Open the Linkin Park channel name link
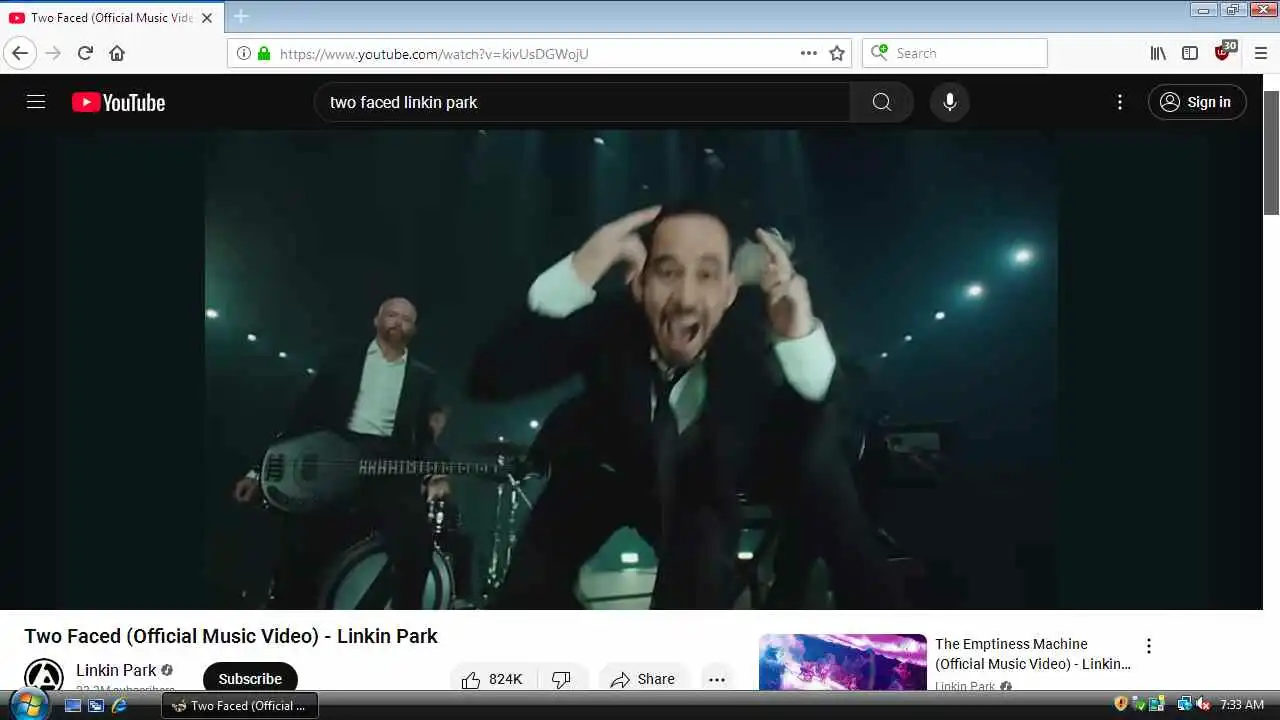 116,670
